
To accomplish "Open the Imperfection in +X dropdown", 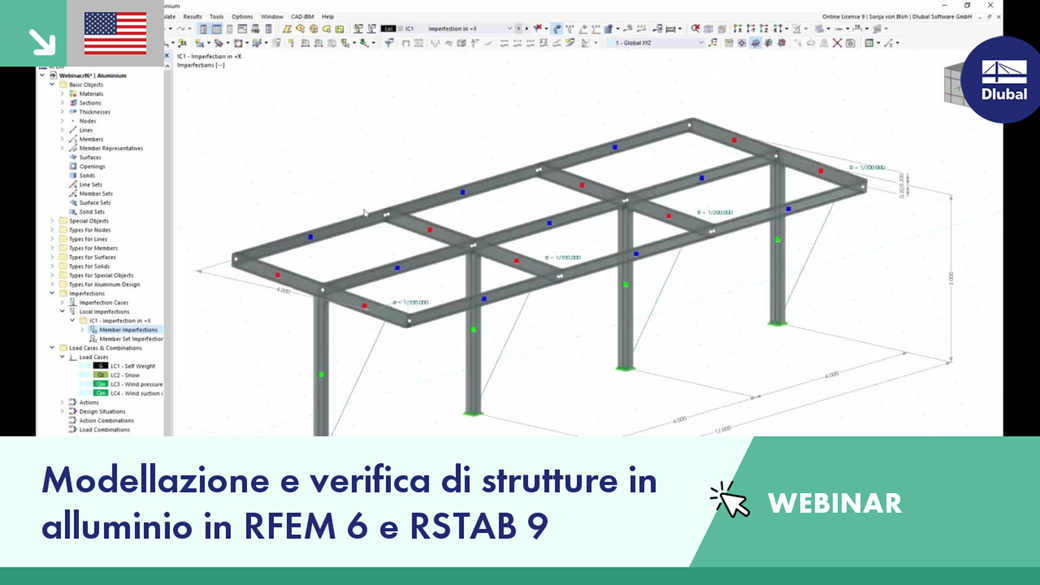I will point(511,28).
